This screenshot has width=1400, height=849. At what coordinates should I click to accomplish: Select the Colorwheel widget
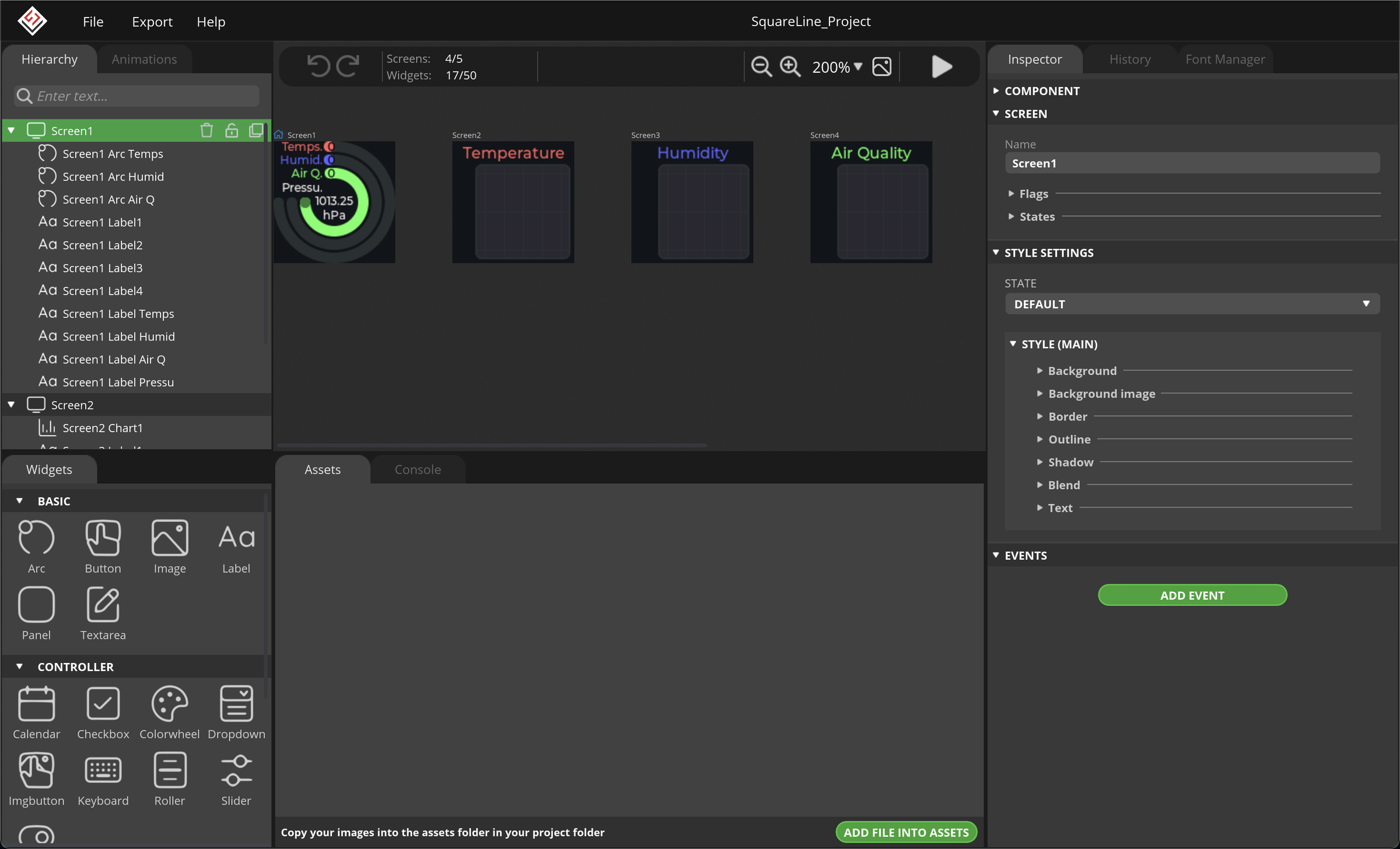[x=169, y=708]
